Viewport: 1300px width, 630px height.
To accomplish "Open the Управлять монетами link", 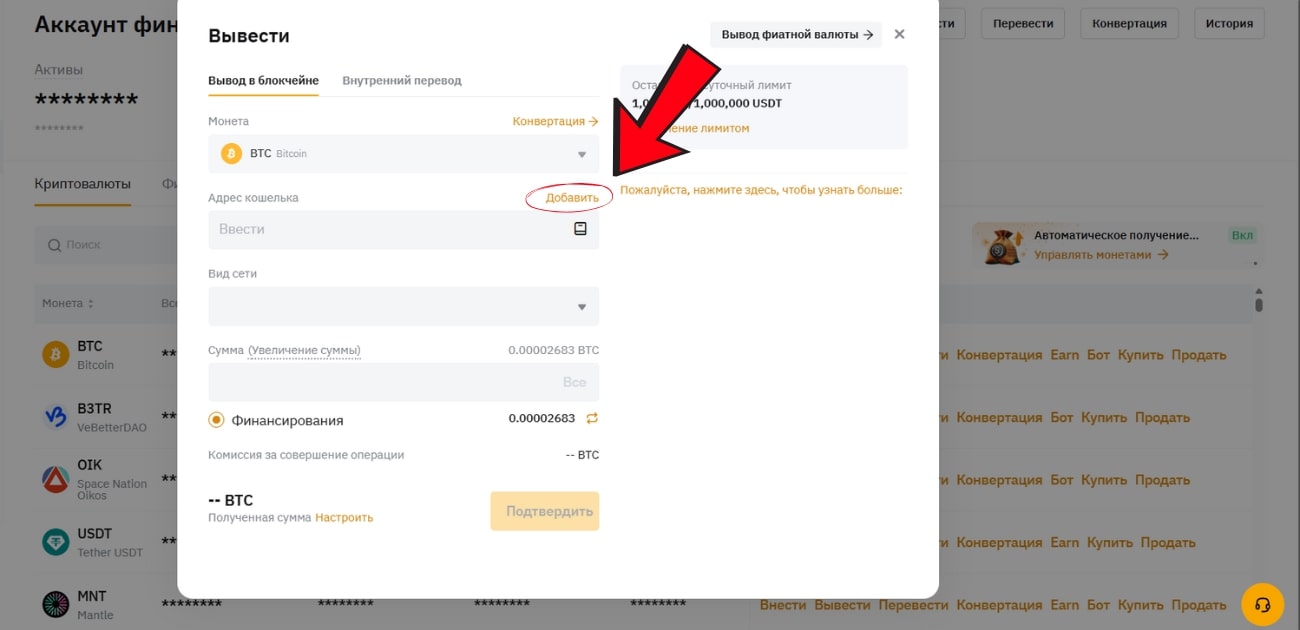I will point(1101,255).
